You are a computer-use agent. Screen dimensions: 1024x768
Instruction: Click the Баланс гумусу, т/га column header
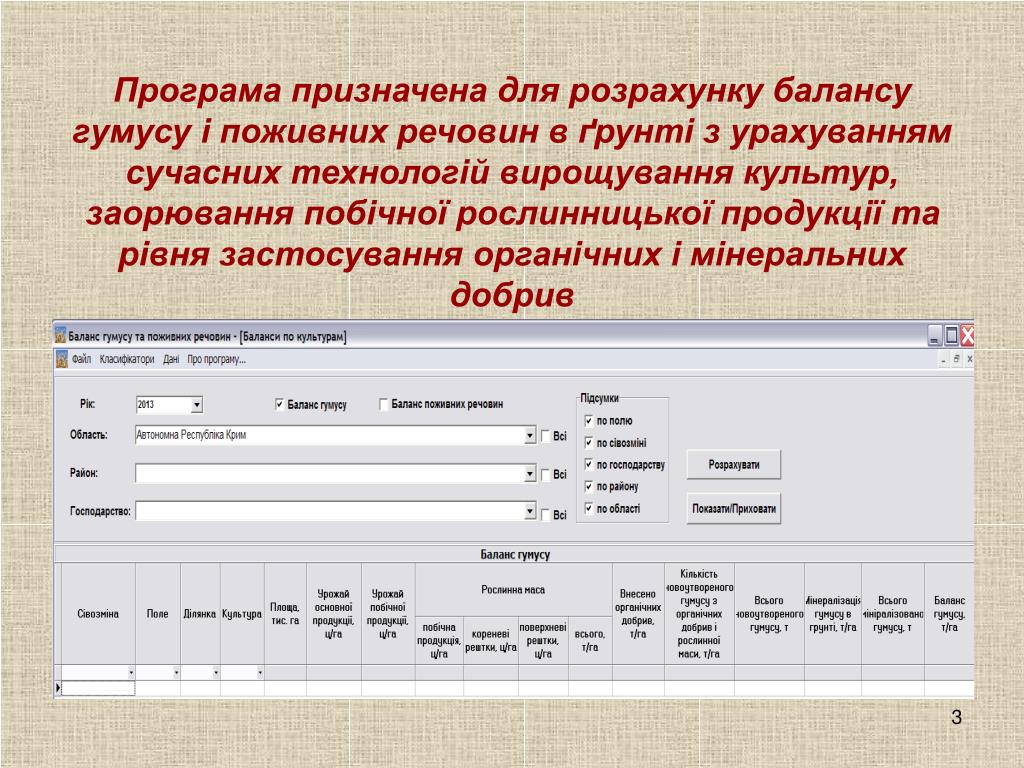coord(949,614)
